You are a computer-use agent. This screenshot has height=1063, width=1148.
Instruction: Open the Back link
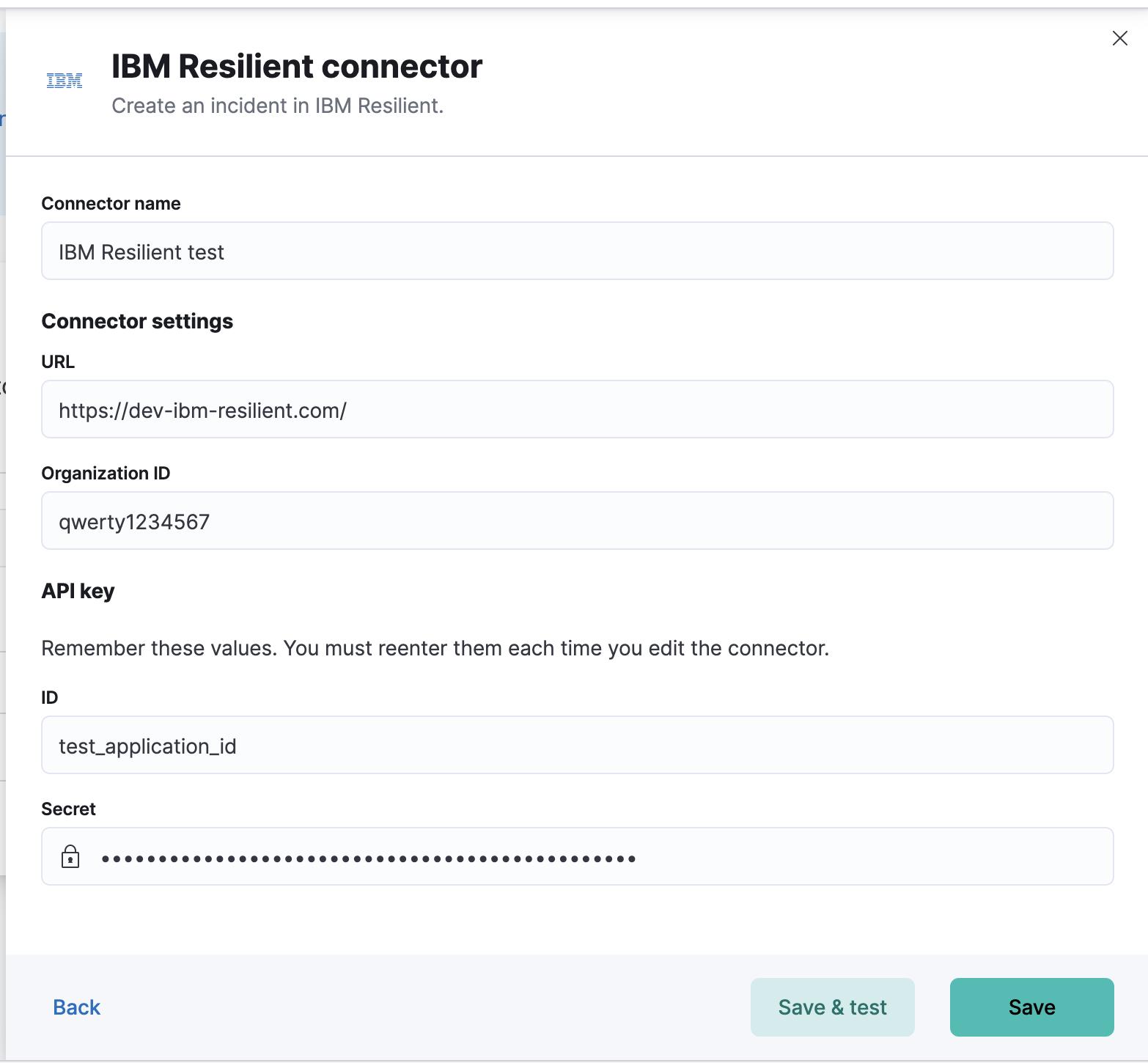click(76, 1007)
